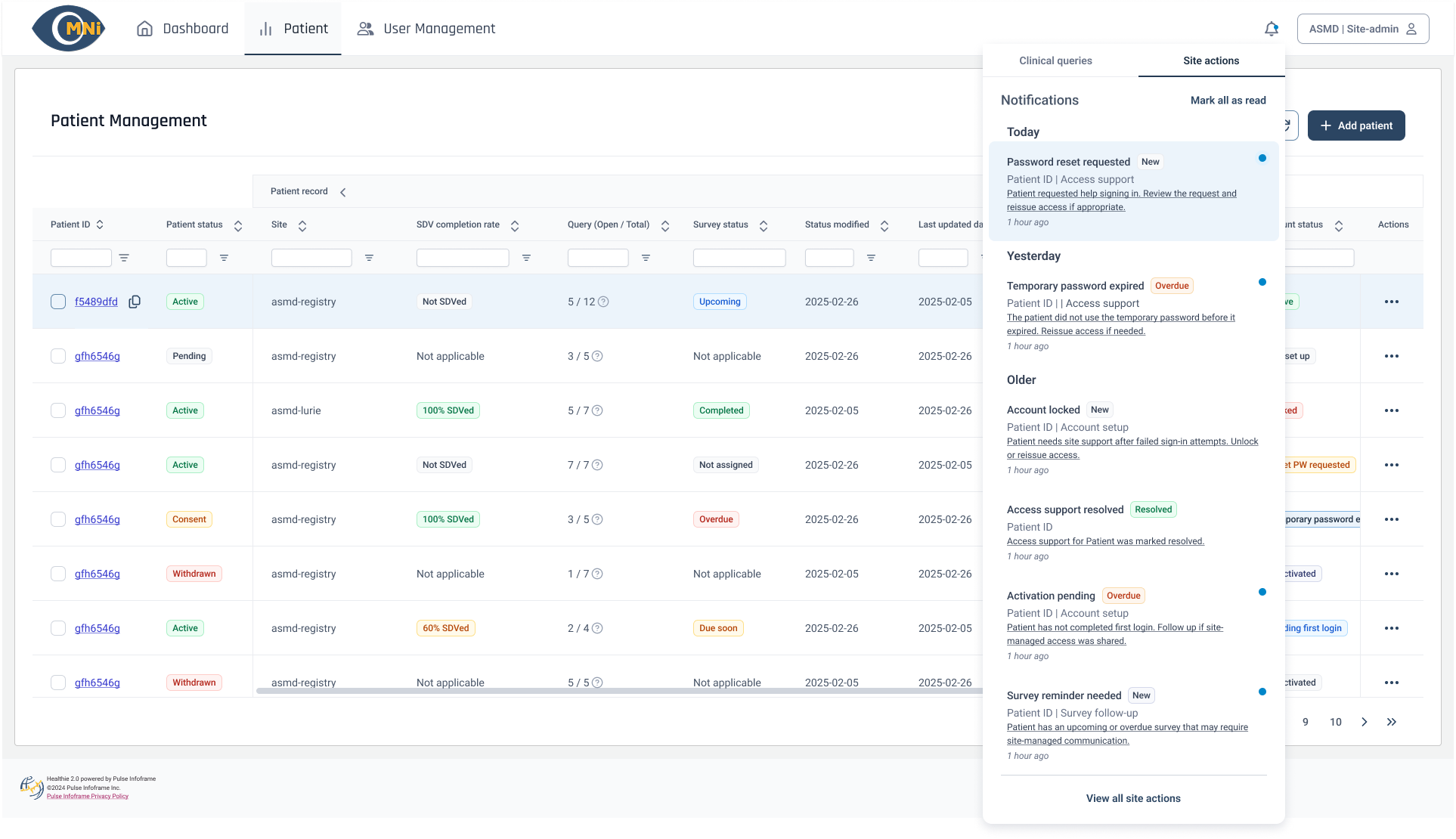
Task: Click the Add patient button
Action: pyautogui.click(x=1356, y=125)
